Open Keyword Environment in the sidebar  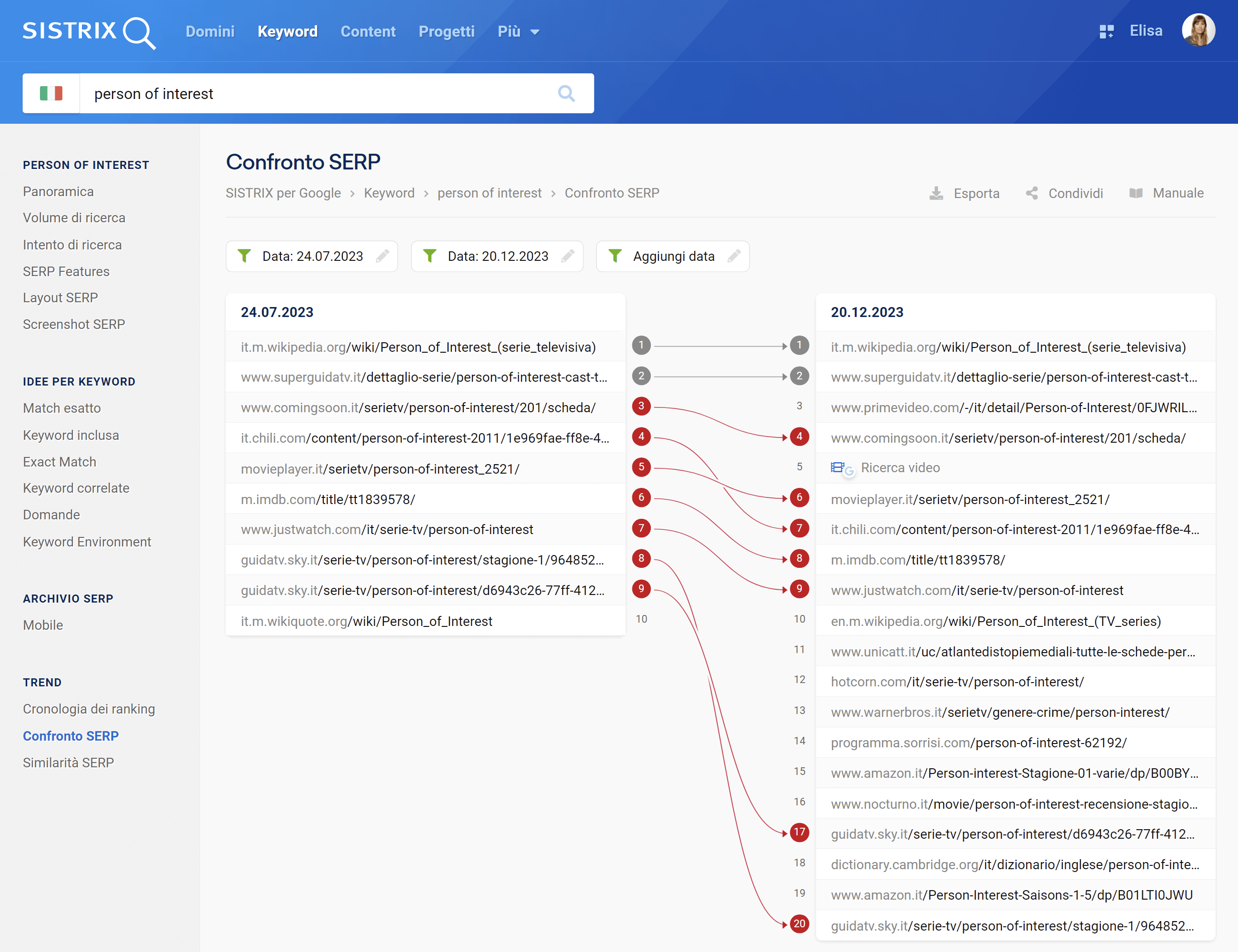coord(87,542)
